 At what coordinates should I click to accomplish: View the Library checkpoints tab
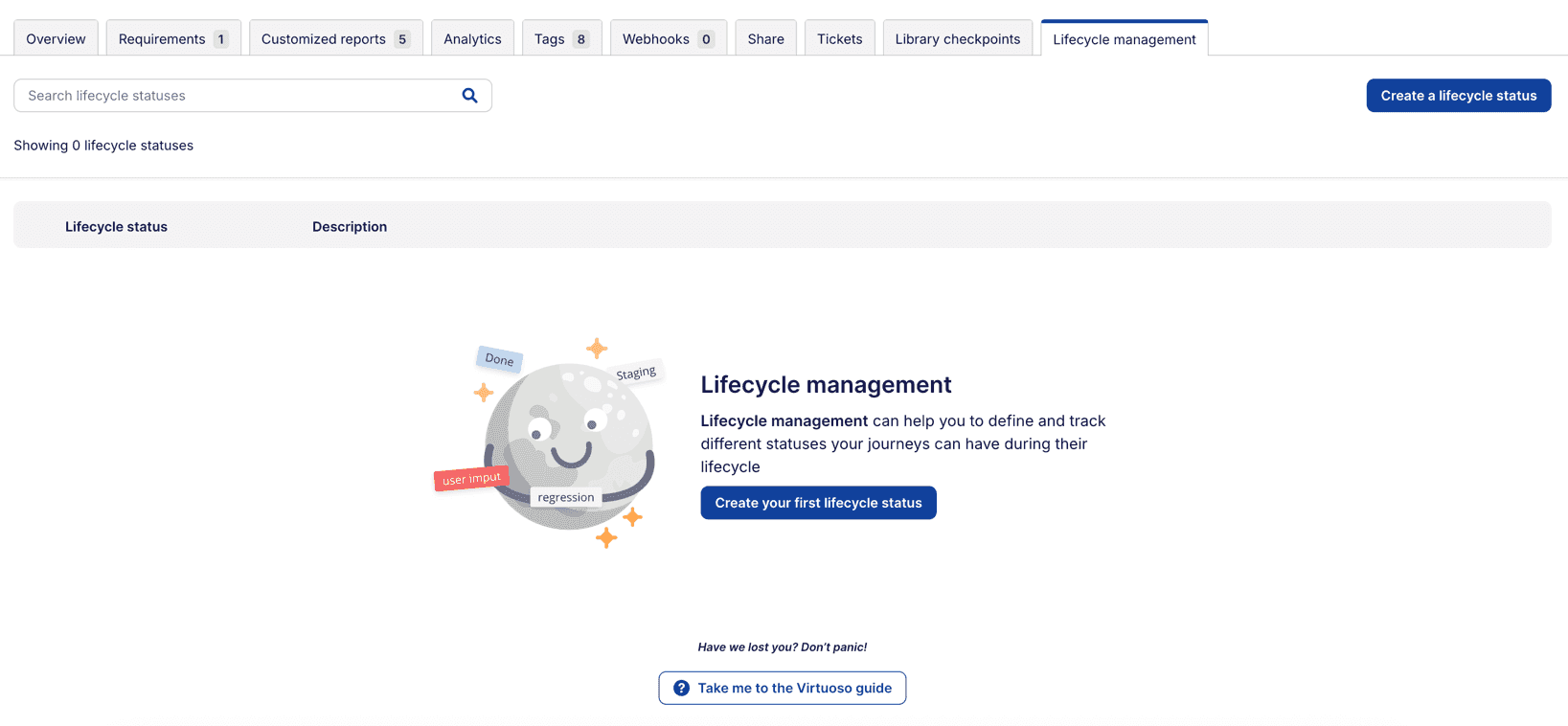click(957, 38)
